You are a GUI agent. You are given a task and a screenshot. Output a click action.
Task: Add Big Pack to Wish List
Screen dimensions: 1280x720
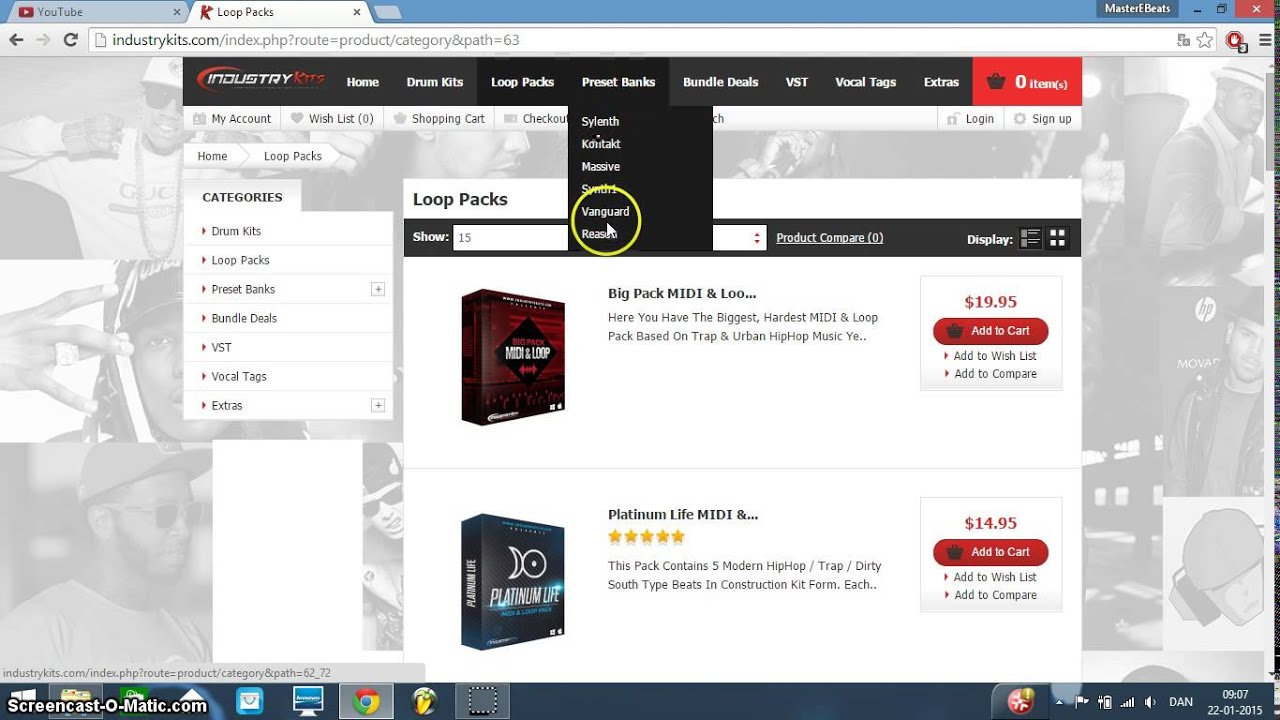[x=994, y=356]
